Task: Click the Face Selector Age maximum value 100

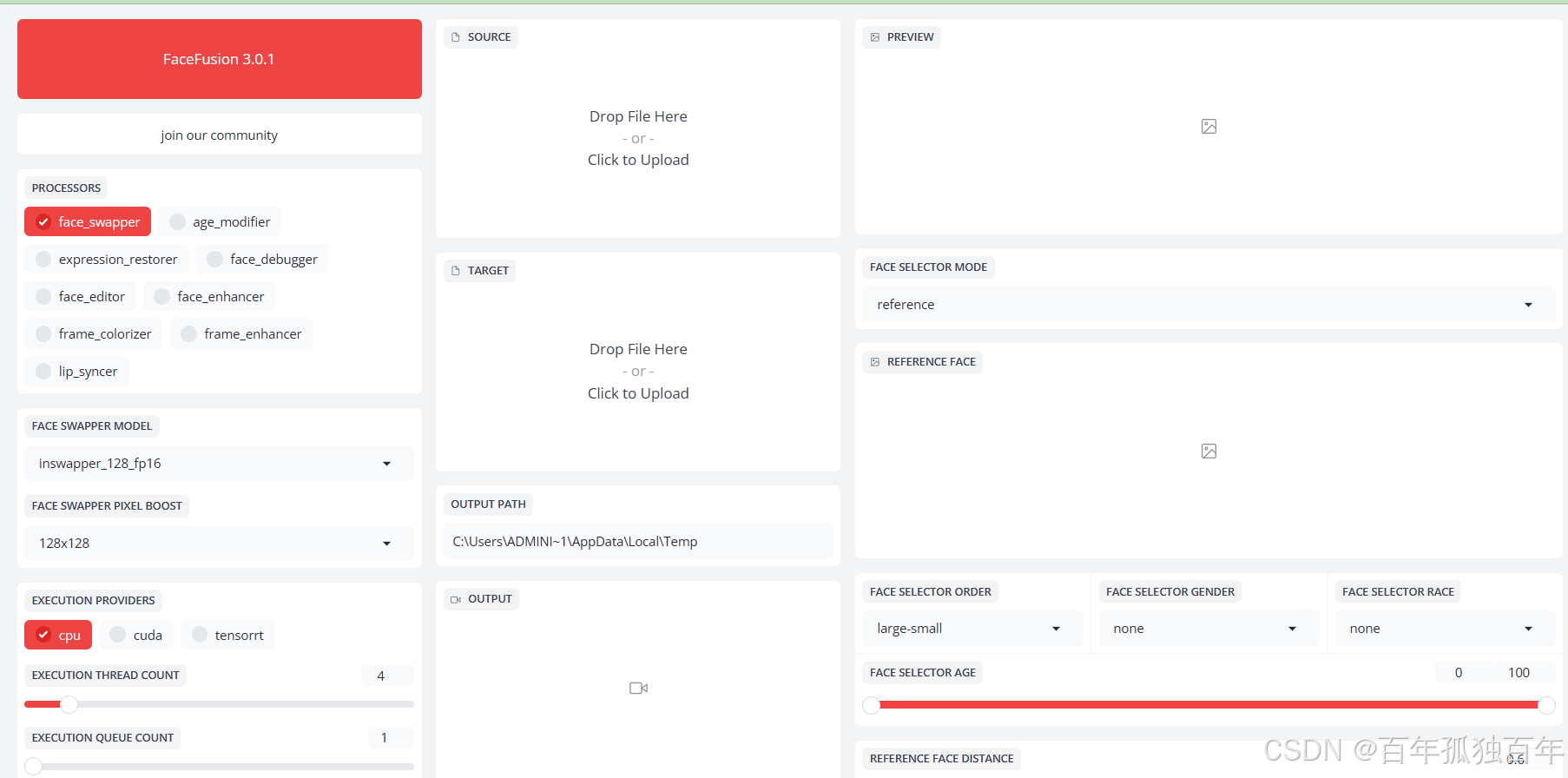Action: (x=1524, y=673)
